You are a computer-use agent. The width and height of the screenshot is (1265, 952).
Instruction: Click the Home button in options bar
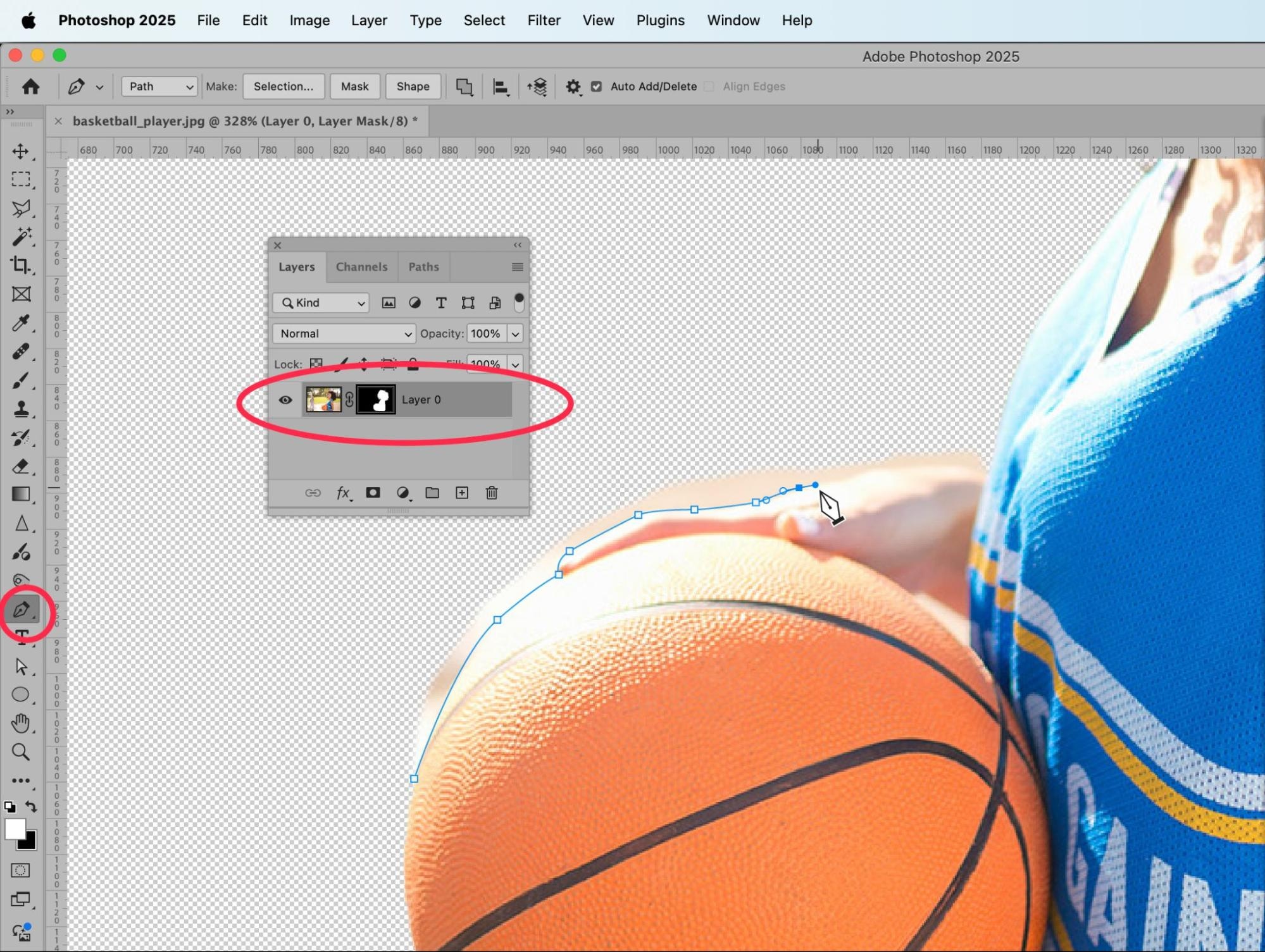pyautogui.click(x=30, y=87)
